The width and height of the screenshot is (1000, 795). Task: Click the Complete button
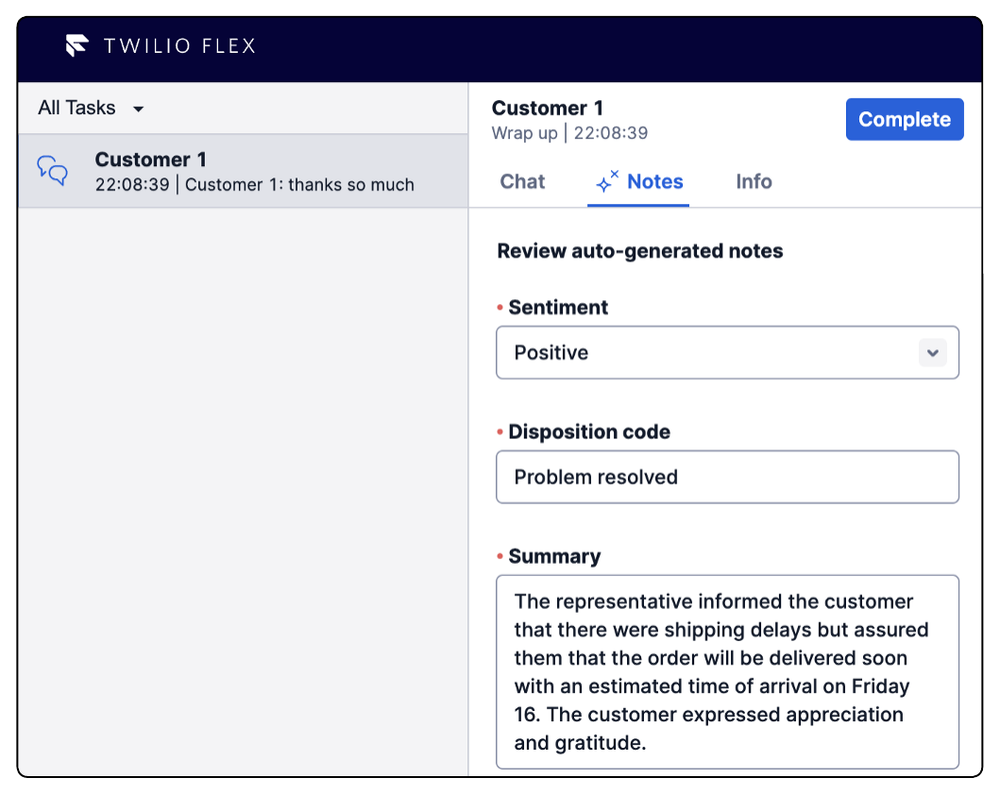(x=904, y=119)
